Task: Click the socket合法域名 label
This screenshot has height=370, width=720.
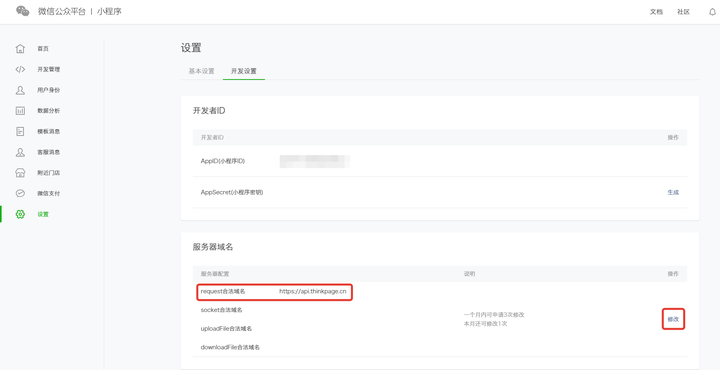Action: pos(221,310)
